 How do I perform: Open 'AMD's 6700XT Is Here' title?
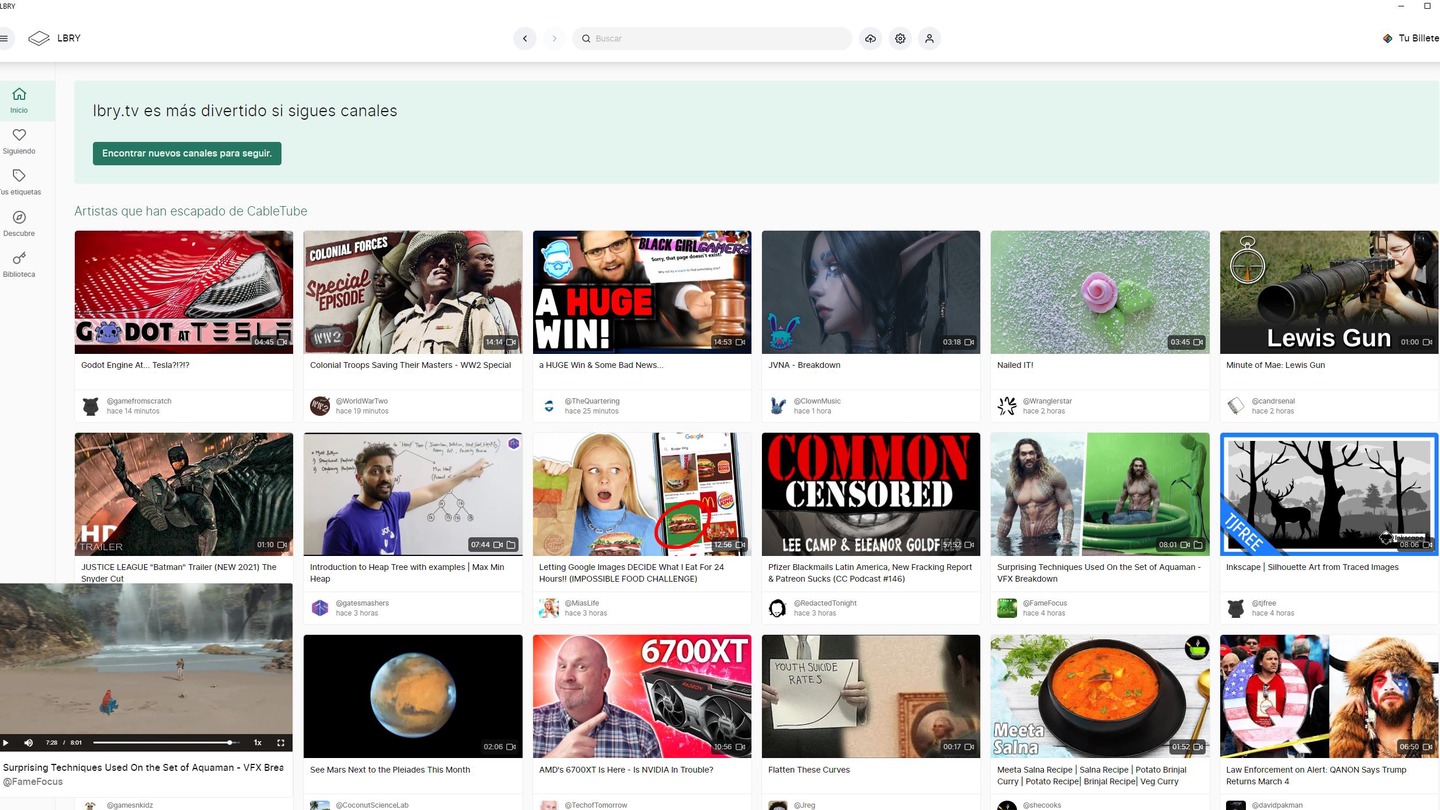626,770
